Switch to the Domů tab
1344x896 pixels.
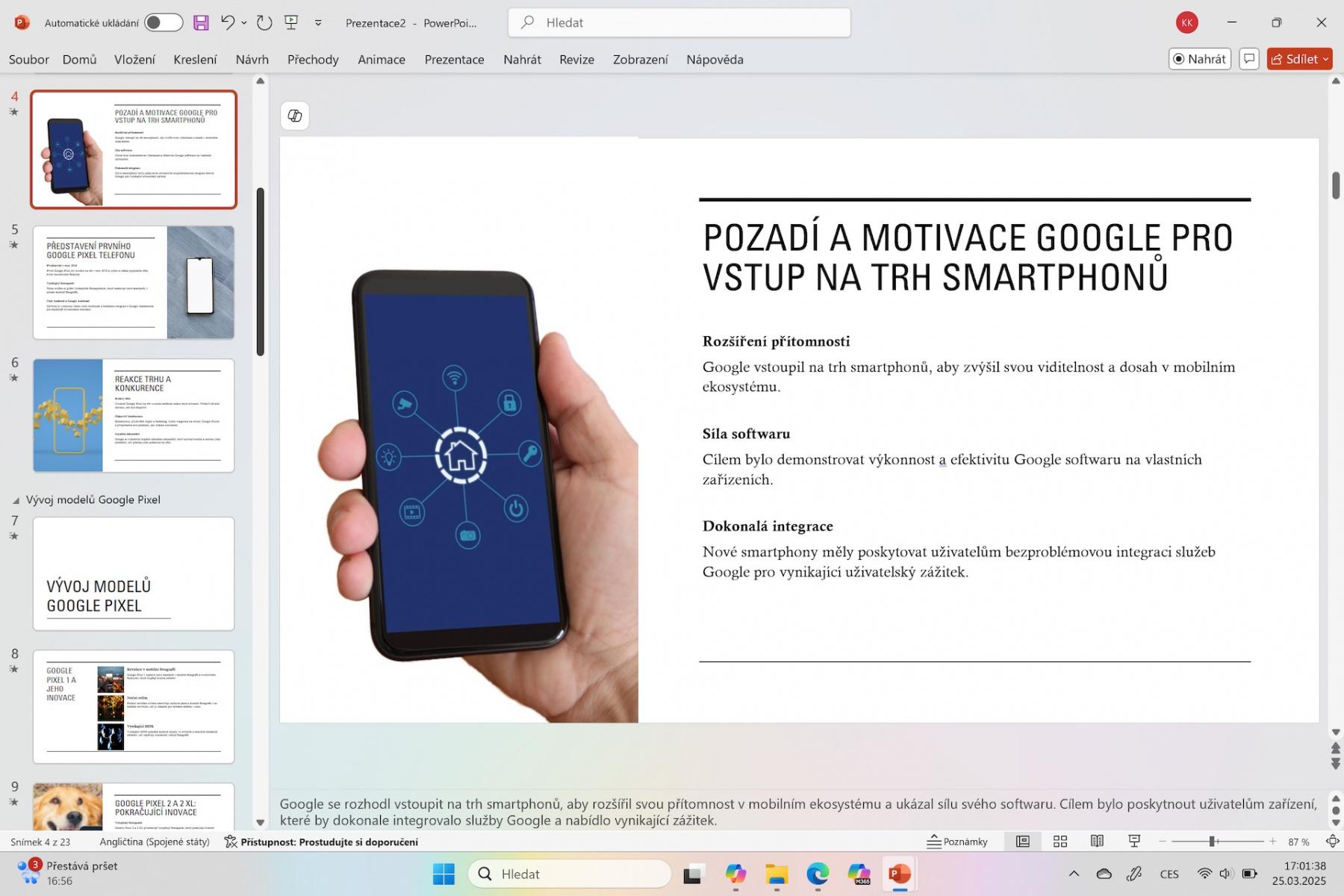click(80, 59)
